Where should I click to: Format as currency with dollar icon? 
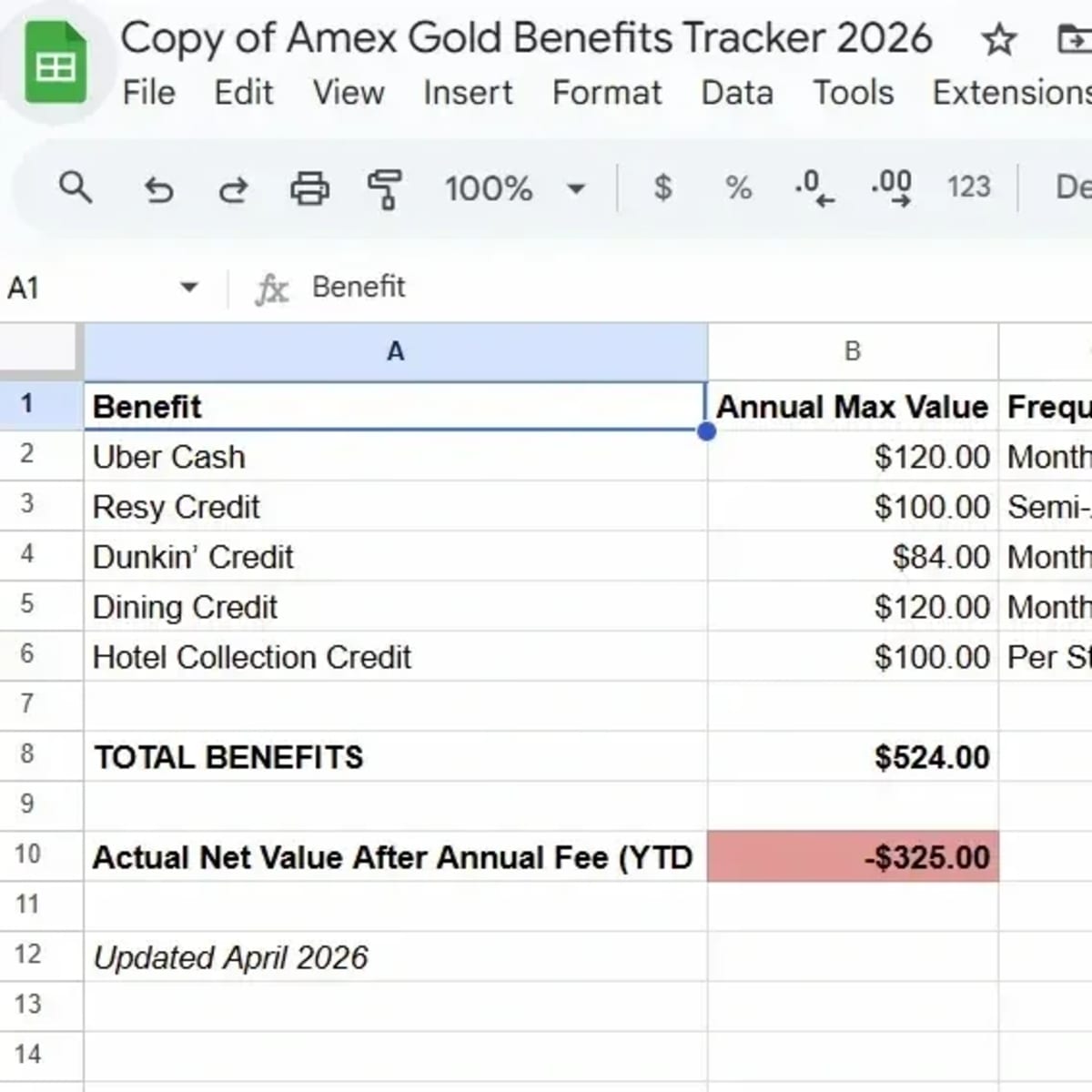(663, 188)
